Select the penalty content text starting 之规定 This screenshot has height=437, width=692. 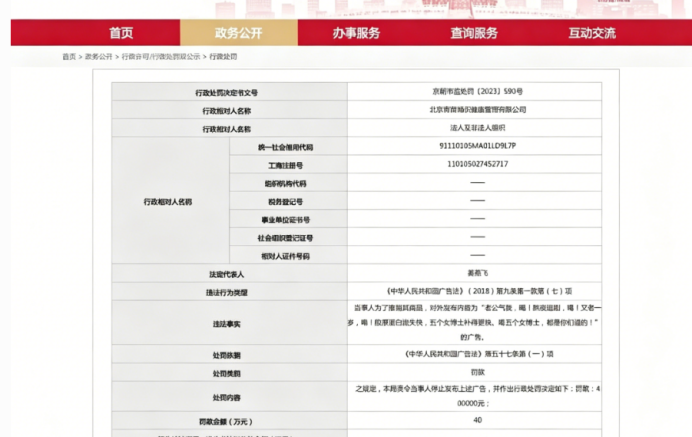478,396
